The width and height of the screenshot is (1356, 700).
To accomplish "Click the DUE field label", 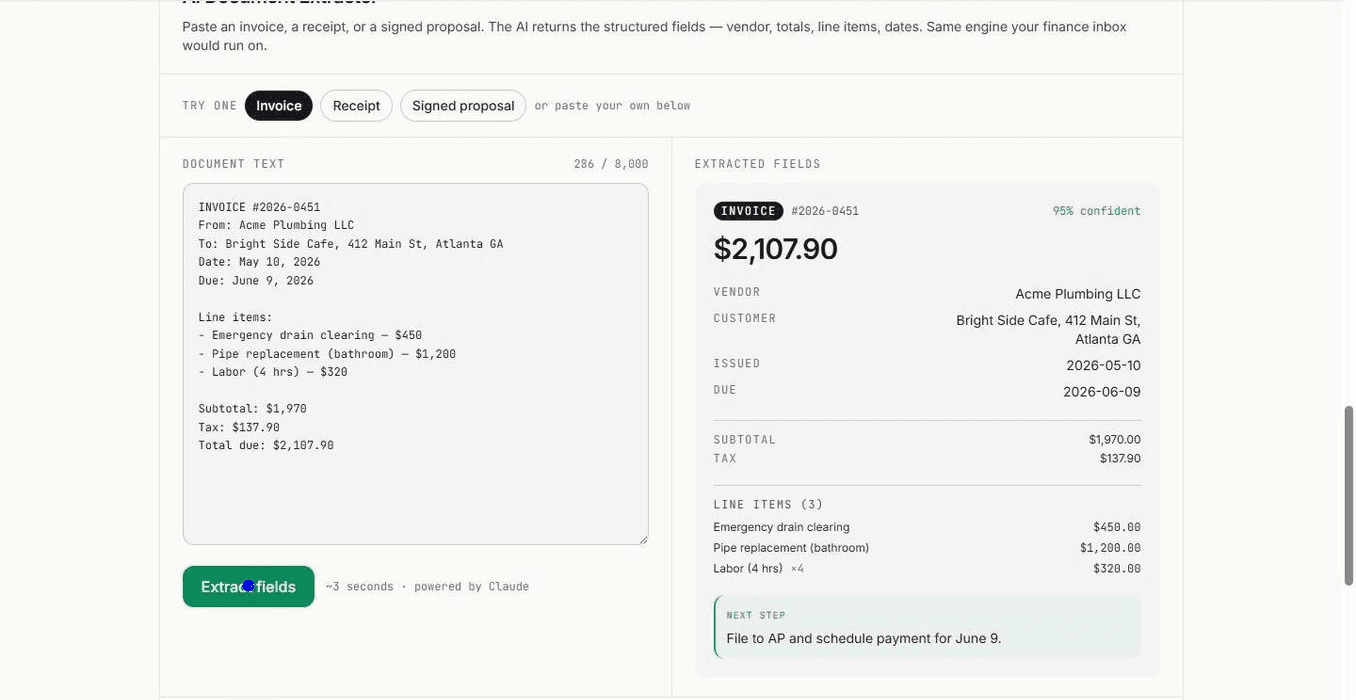I will click(725, 390).
